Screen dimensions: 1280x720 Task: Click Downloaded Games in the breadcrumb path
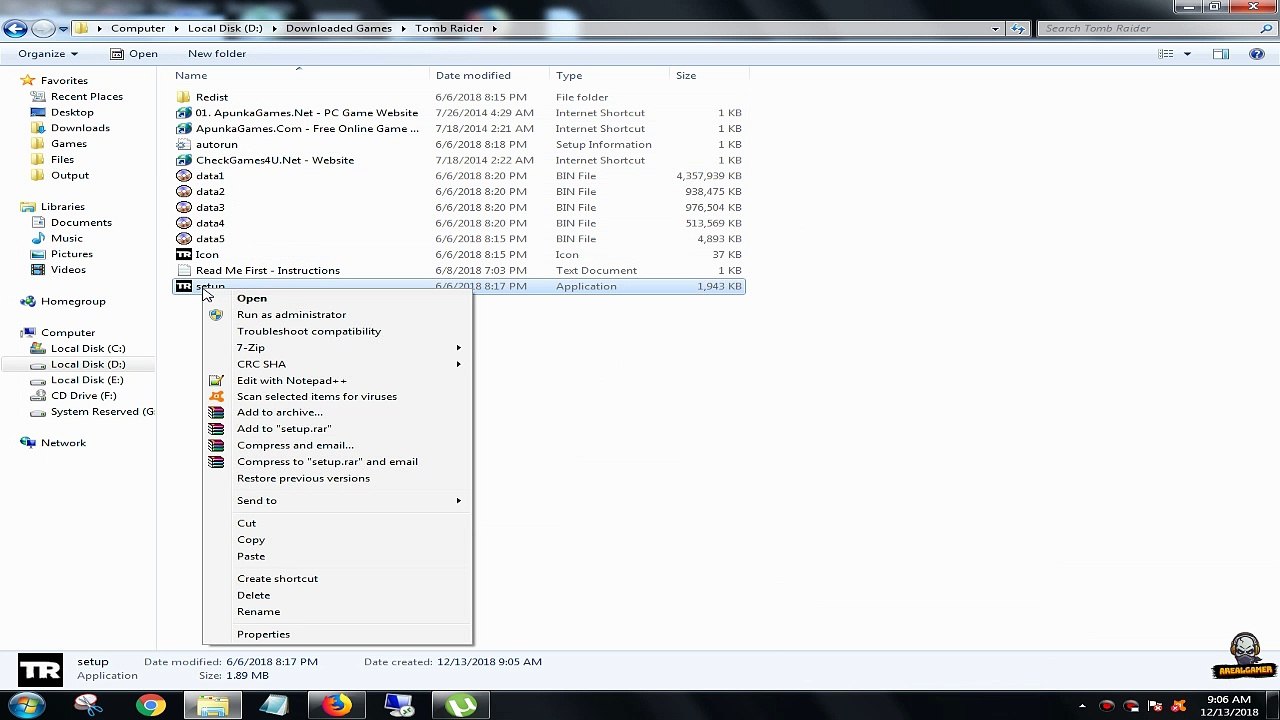(339, 28)
